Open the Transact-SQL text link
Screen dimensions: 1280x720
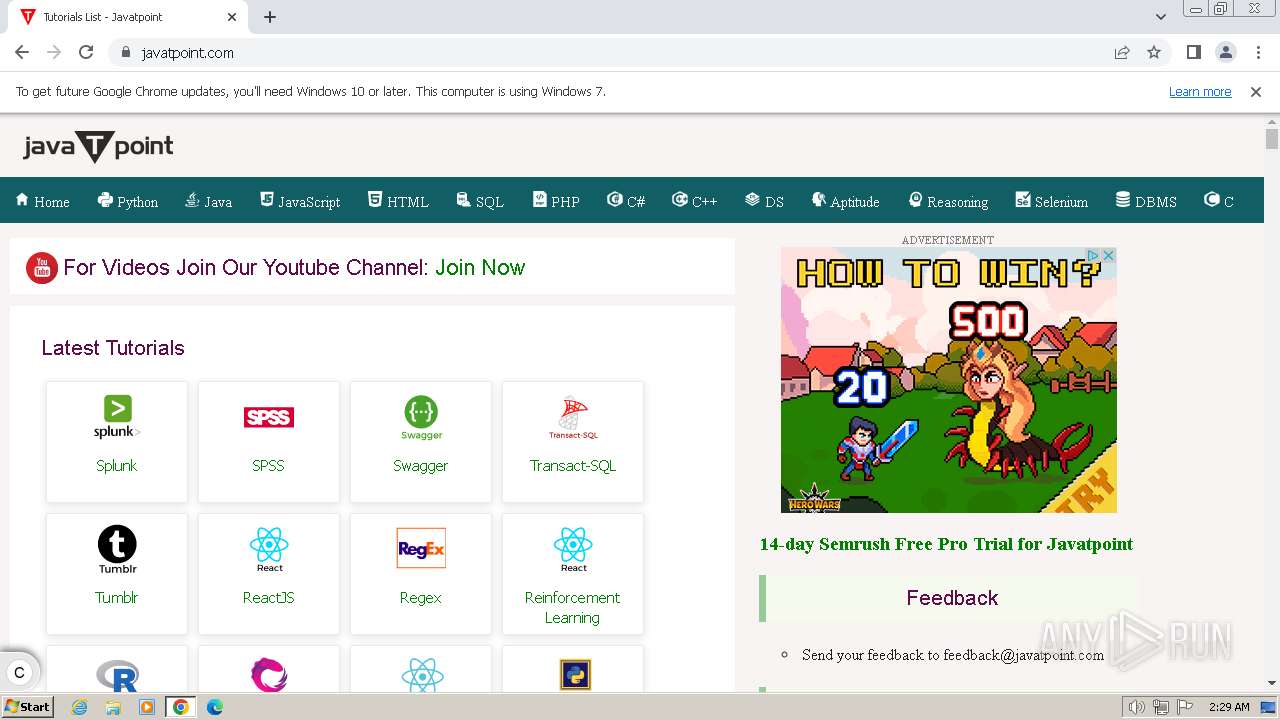pyautogui.click(x=573, y=465)
